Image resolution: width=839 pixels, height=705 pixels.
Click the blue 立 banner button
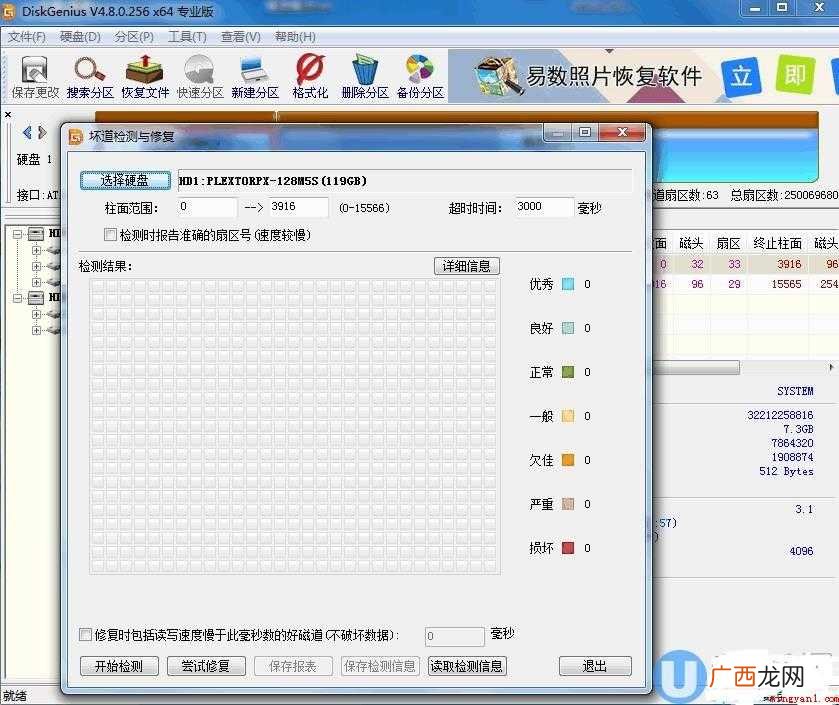tap(741, 76)
